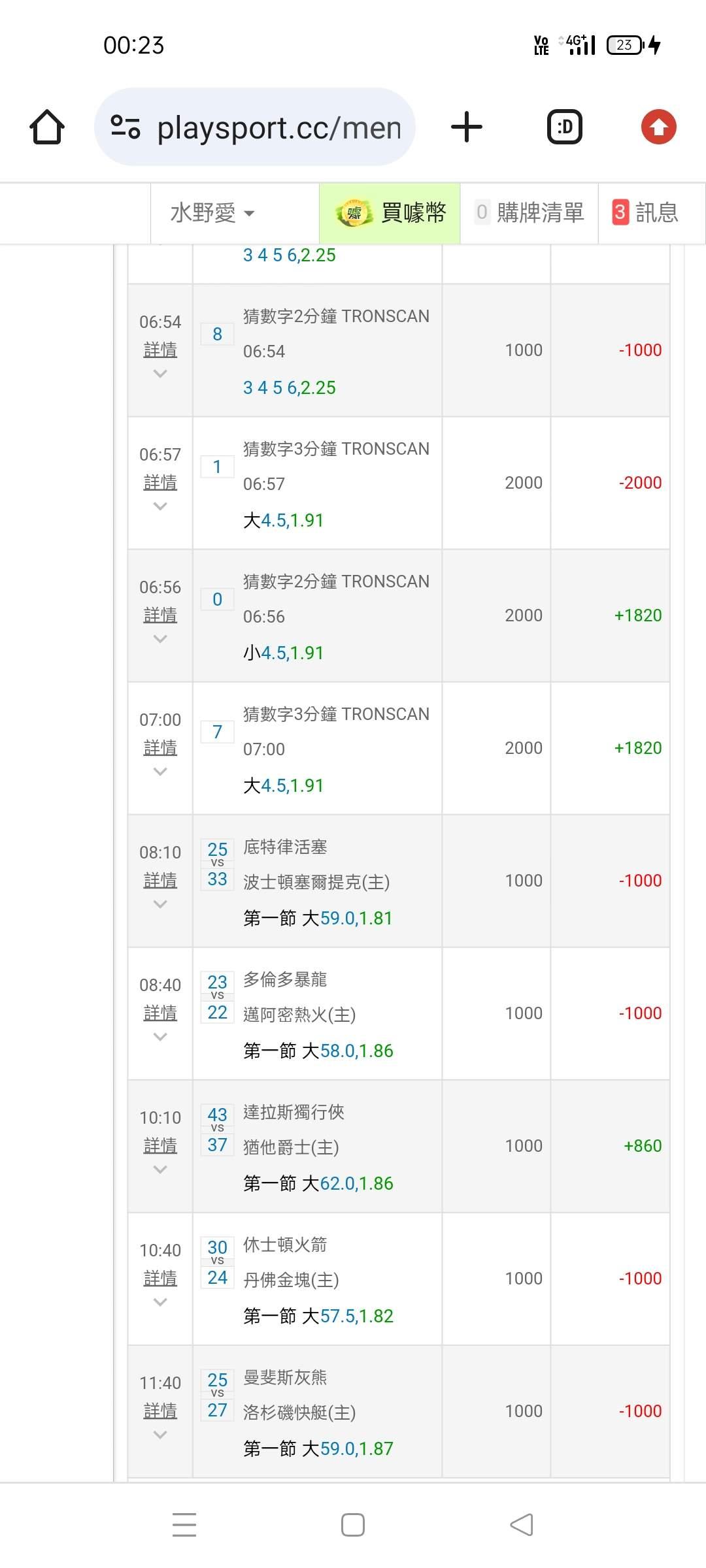Tap the browser home icon
Image resolution: width=706 pixels, height=1568 pixels.
pyautogui.click(x=47, y=127)
